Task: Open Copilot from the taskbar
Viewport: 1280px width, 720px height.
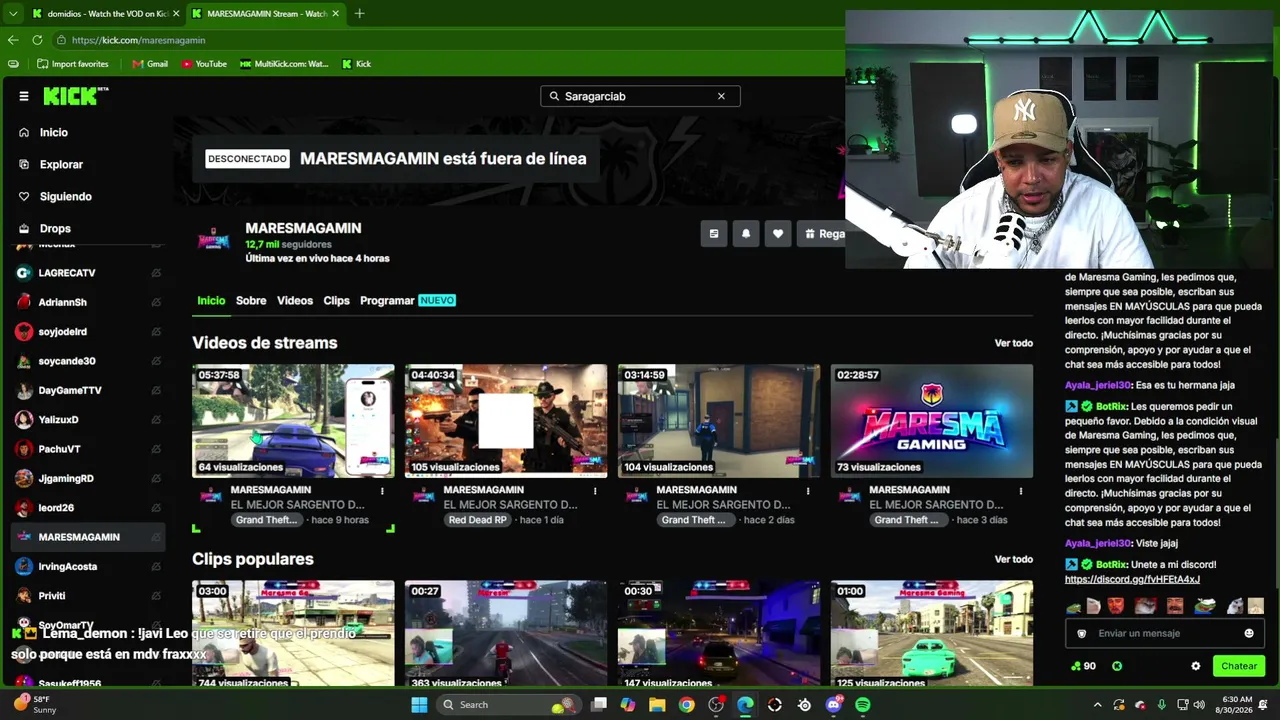Action: [627, 705]
